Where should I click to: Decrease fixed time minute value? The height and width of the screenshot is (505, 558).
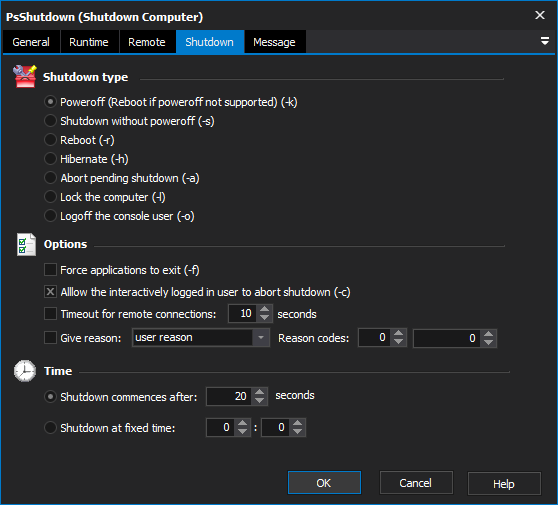click(x=298, y=432)
